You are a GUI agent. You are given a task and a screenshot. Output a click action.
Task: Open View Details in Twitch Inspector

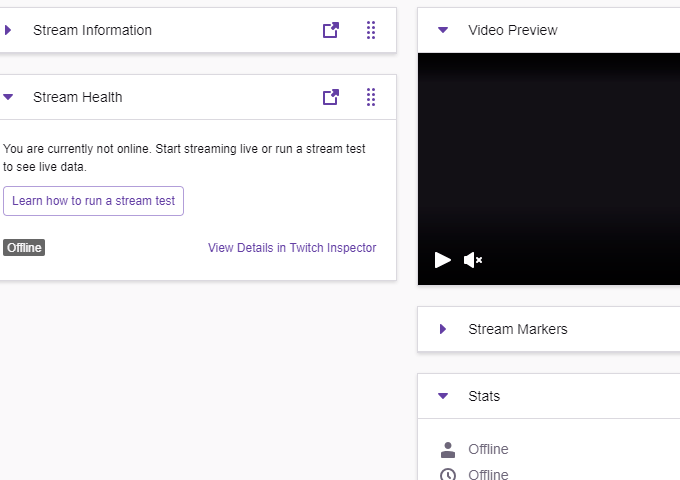[292, 248]
